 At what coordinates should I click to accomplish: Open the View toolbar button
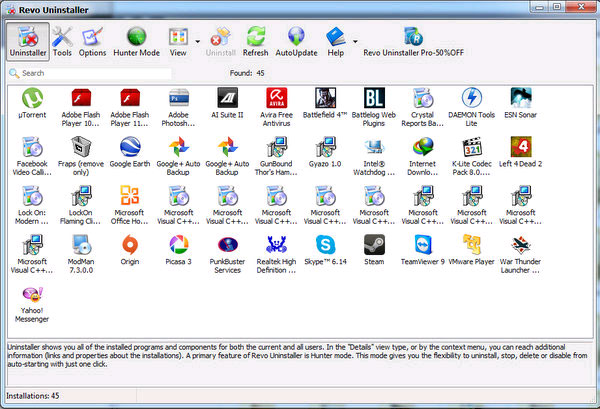coord(178,41)
